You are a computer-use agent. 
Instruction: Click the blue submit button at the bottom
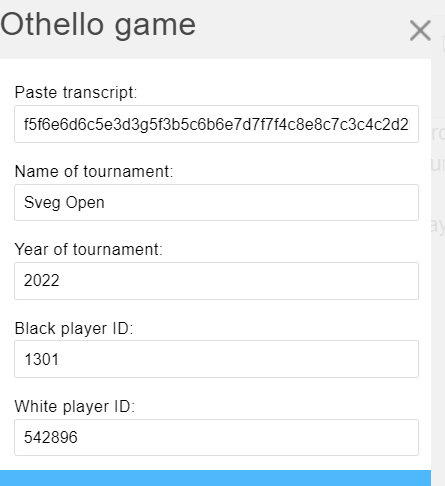point(215,478)
